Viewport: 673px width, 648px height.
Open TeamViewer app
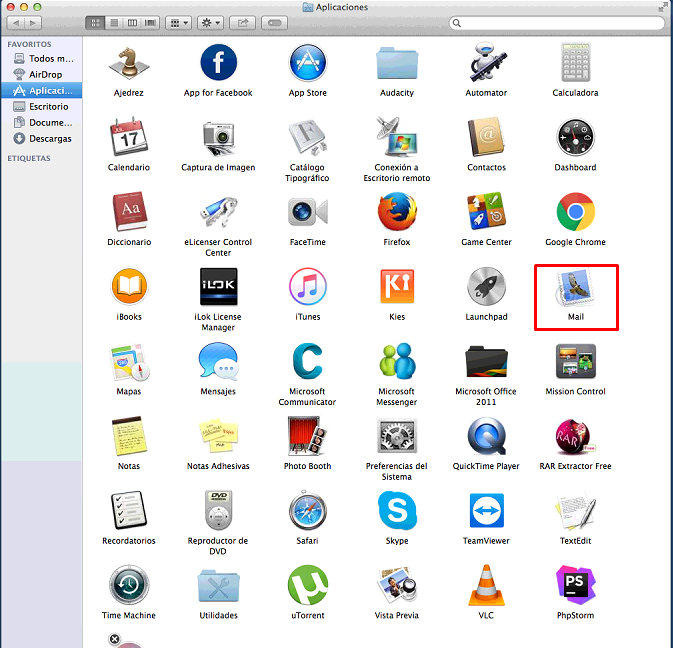point(486,511)
